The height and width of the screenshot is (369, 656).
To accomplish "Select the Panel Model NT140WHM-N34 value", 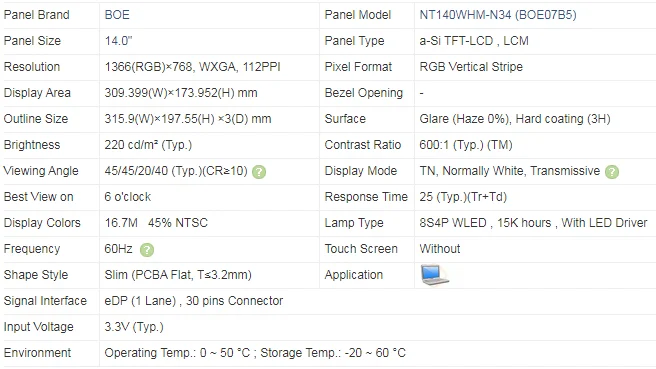I will [x=498, y=15].
